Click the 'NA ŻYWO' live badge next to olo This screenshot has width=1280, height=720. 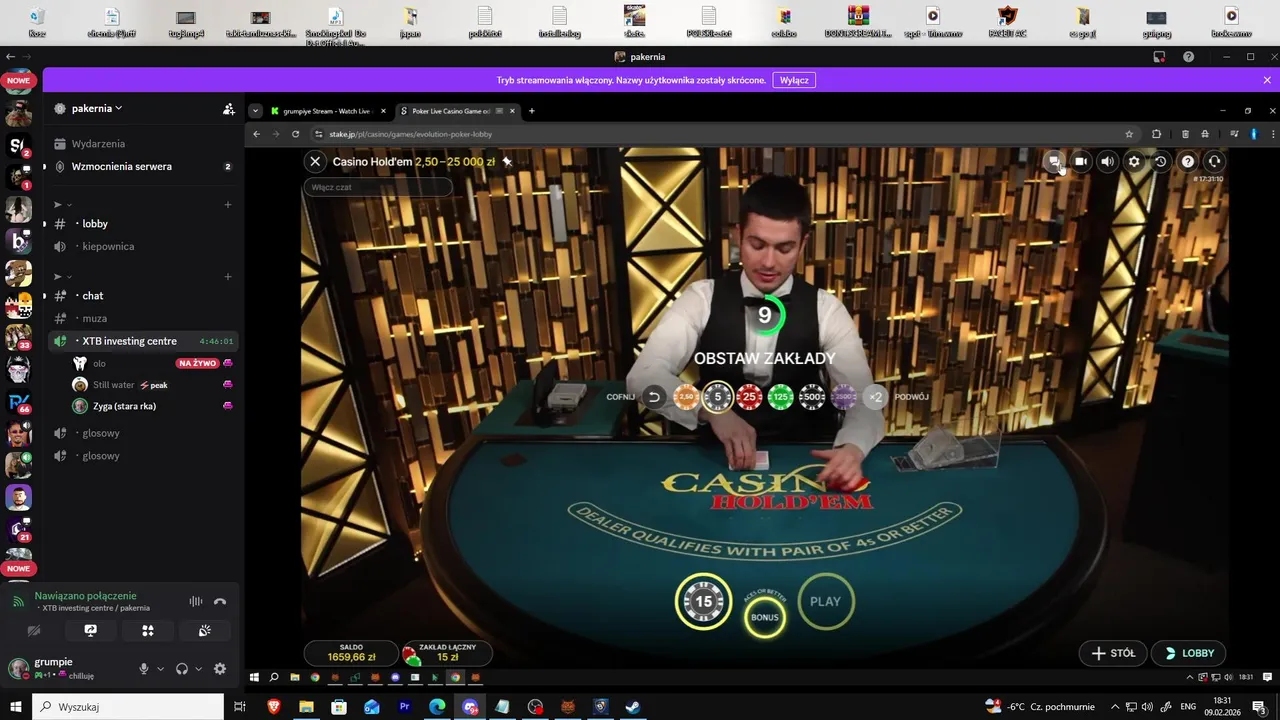pos(197,363)
